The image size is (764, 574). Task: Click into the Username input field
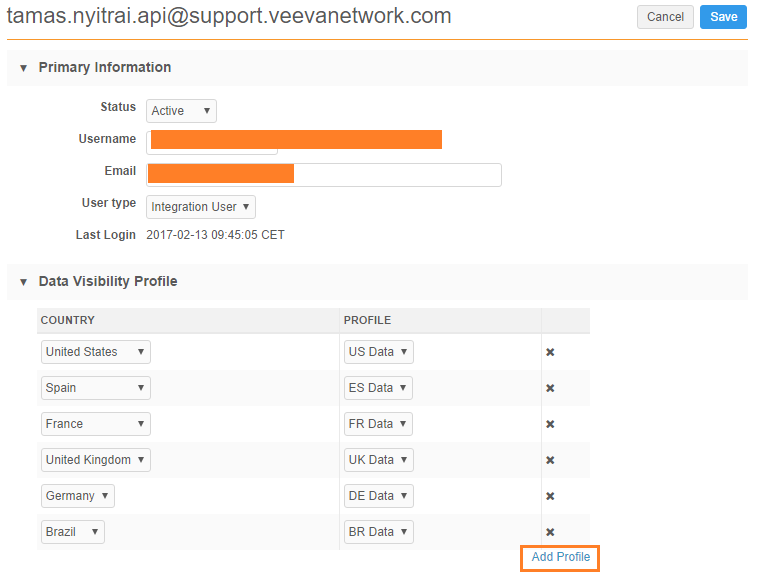tap(212, 143)
